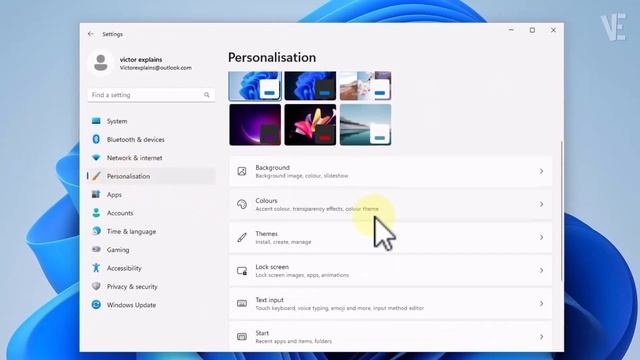Open Accounts category
Image resolution: width=640 pixels, height=360 pixels.
click(x=151, y=213)
